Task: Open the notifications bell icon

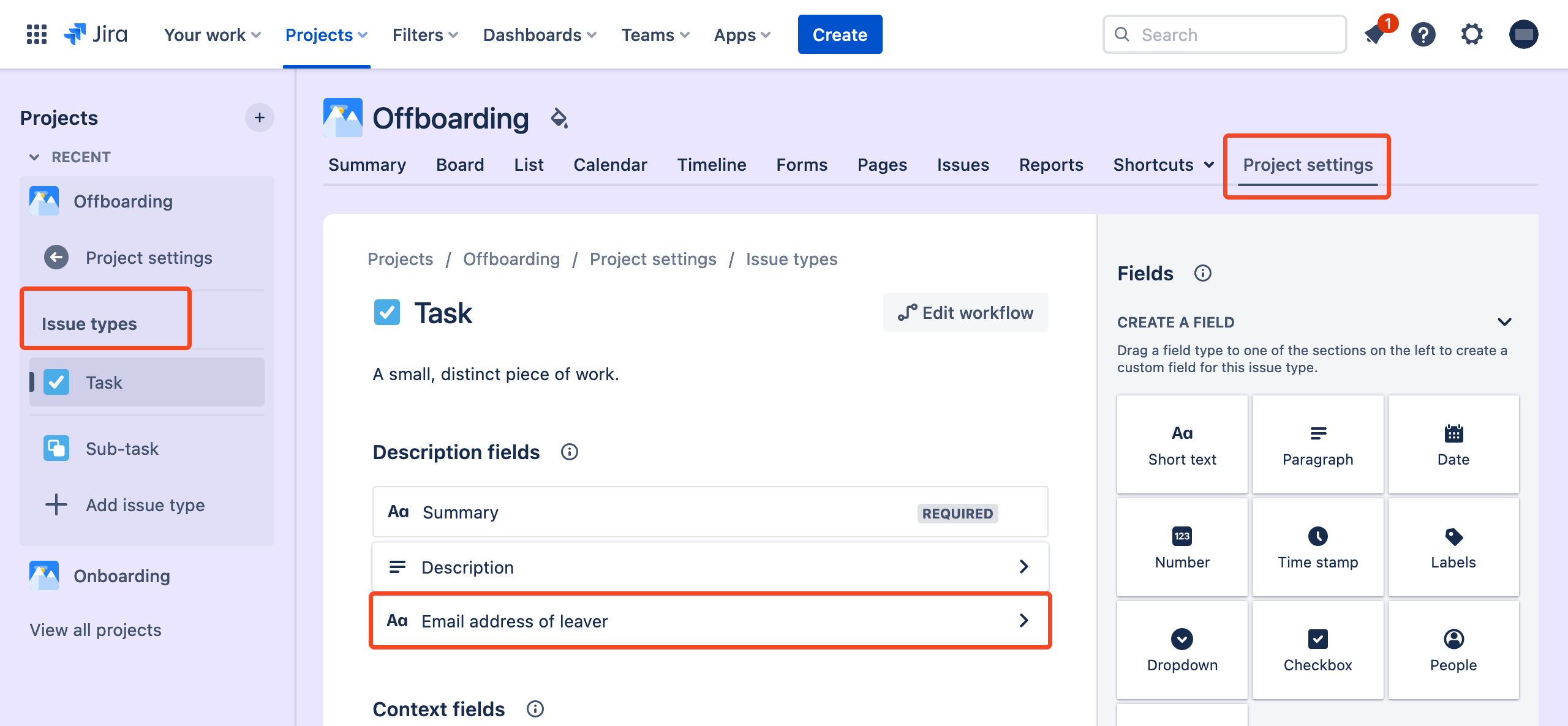Action: pyautogui.click(x=1376, y=34)
